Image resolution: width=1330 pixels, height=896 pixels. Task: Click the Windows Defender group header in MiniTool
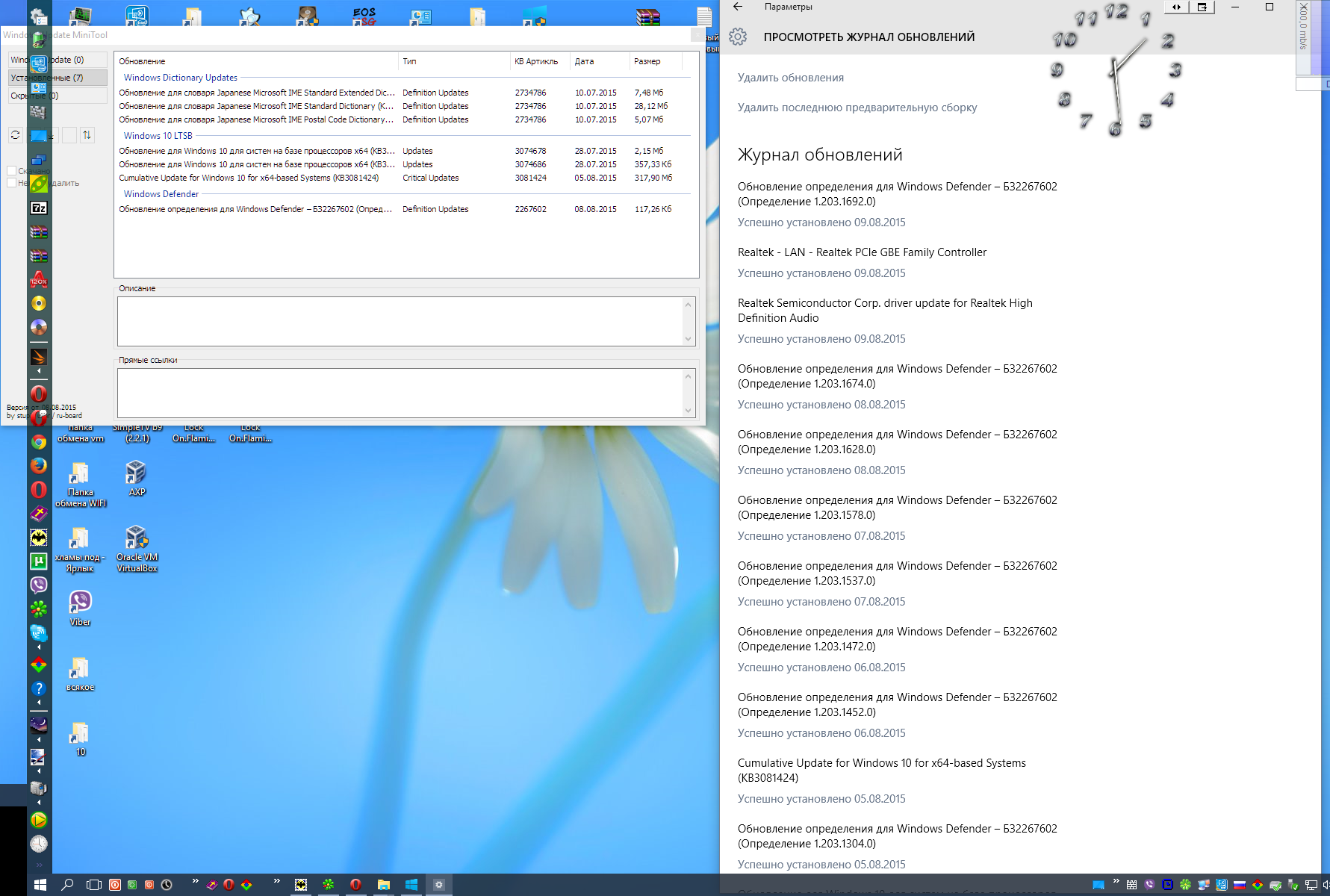tap(161, 194)
